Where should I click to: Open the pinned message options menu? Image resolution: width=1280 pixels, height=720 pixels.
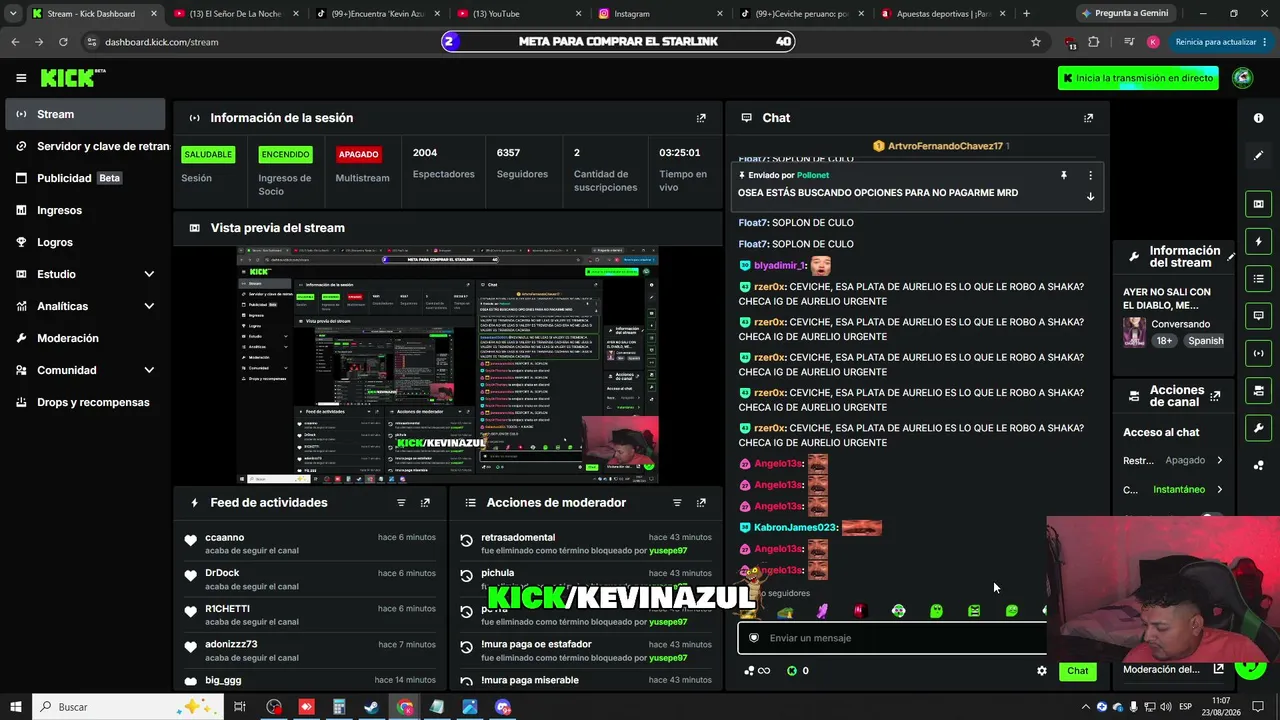tap(1090, 175)
